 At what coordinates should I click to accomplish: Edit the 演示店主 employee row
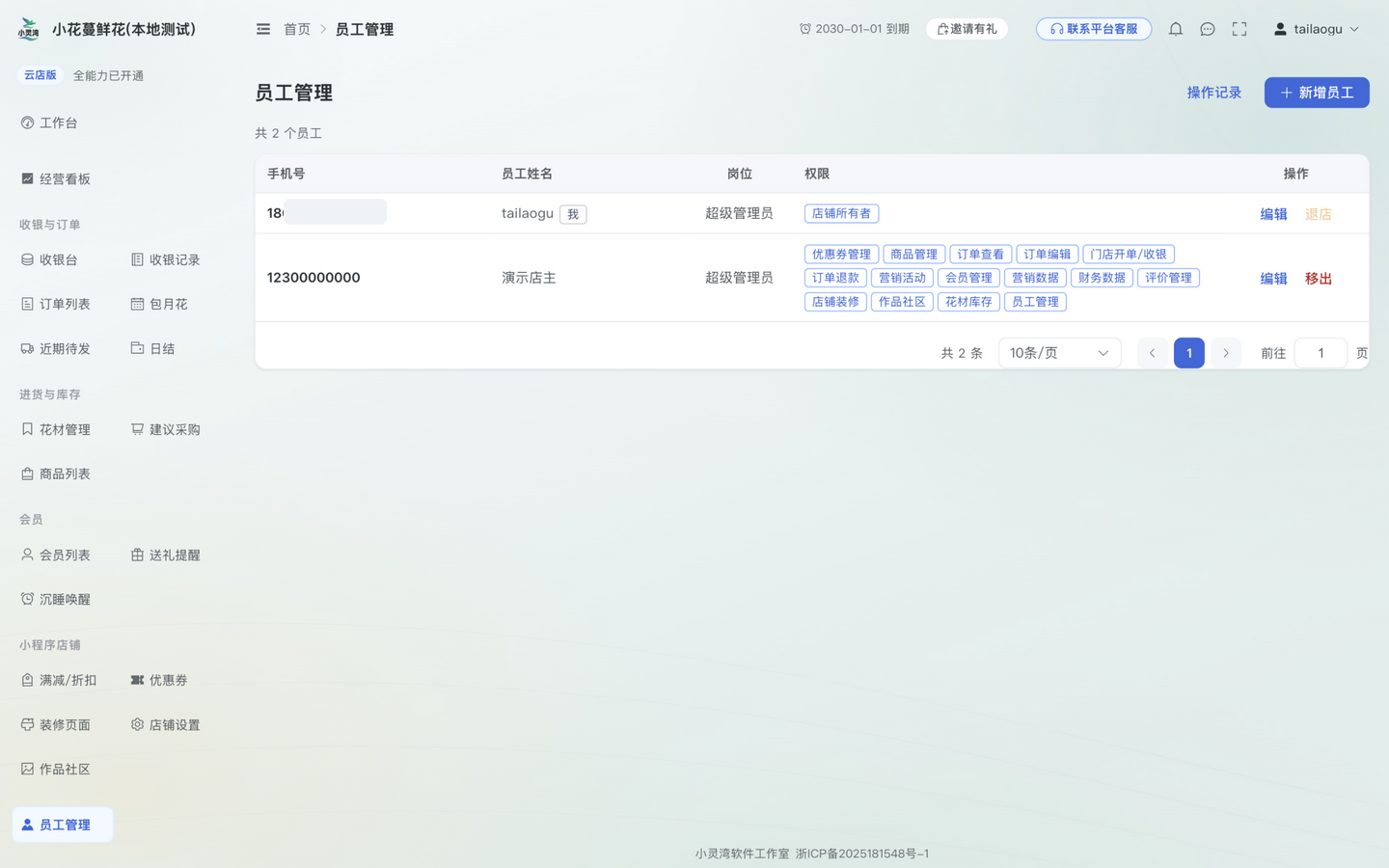click(x=1273, y=278)
